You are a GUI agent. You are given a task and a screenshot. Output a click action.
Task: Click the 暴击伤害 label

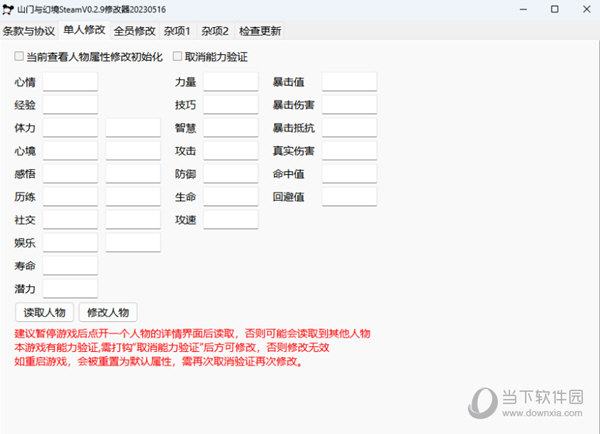pos(293,105)
